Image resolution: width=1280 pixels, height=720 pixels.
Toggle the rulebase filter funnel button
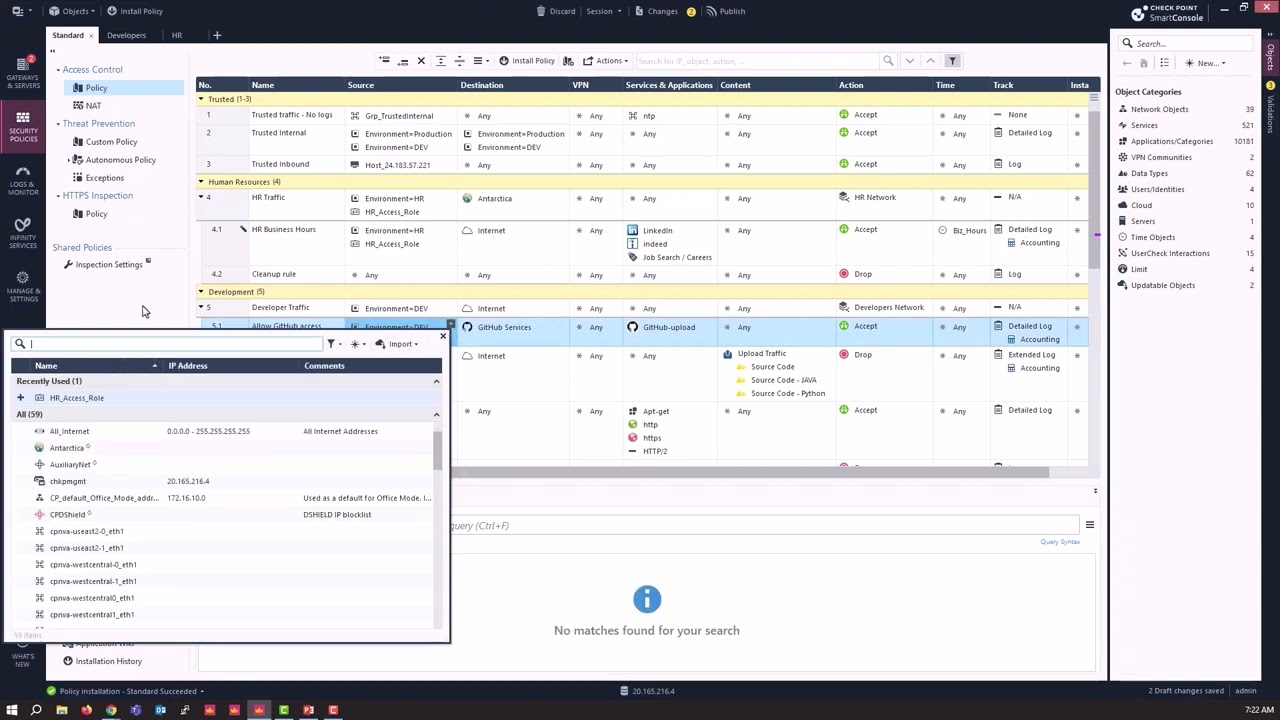pos(952,61)
